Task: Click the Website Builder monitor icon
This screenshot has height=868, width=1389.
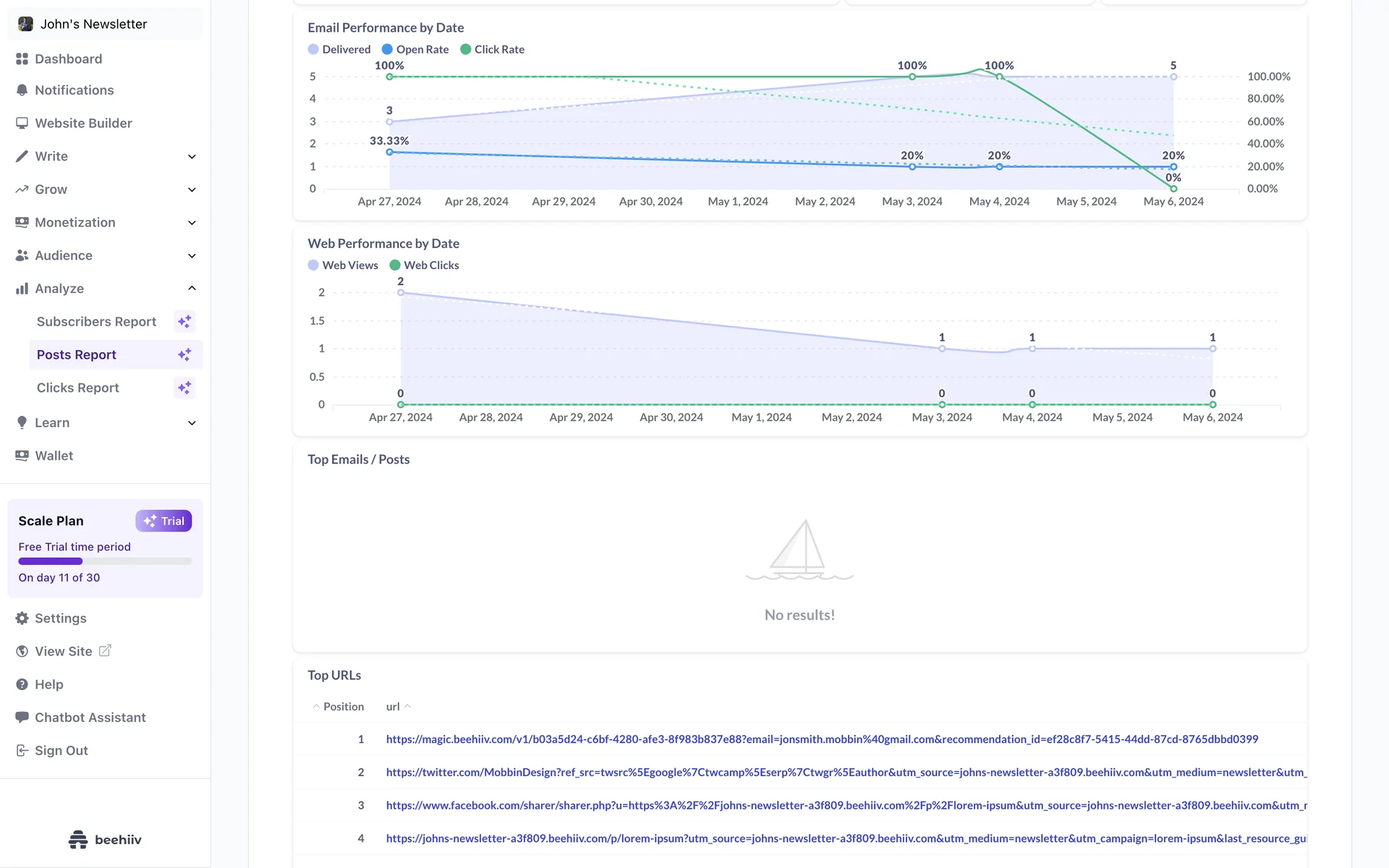Action: (22, 123)
